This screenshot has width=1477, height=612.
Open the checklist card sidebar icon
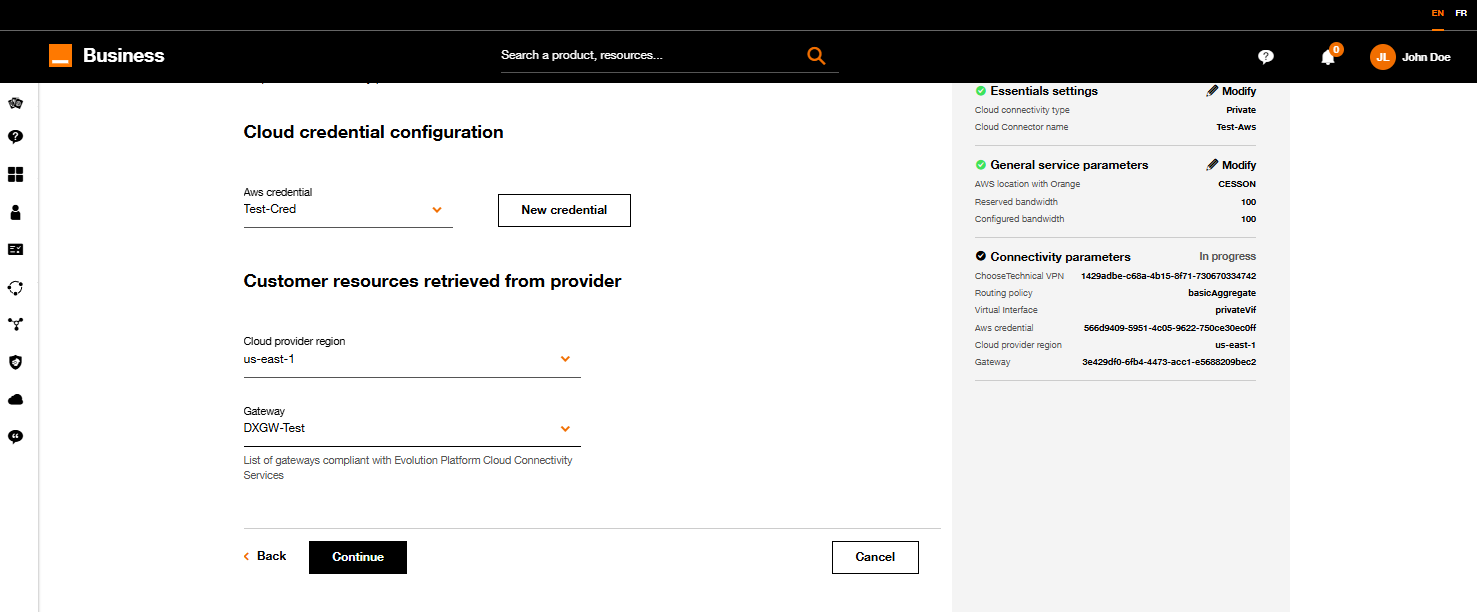point(15,249)
